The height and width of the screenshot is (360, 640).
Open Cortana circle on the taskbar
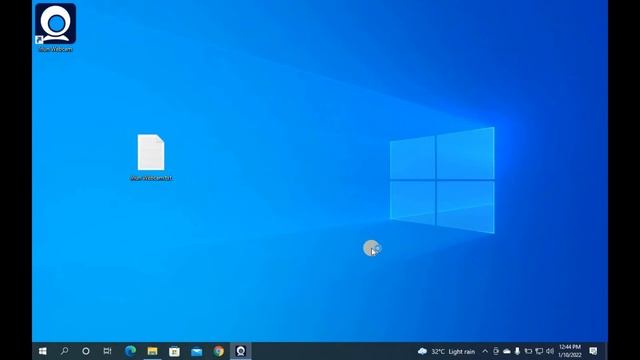(86, 351)
